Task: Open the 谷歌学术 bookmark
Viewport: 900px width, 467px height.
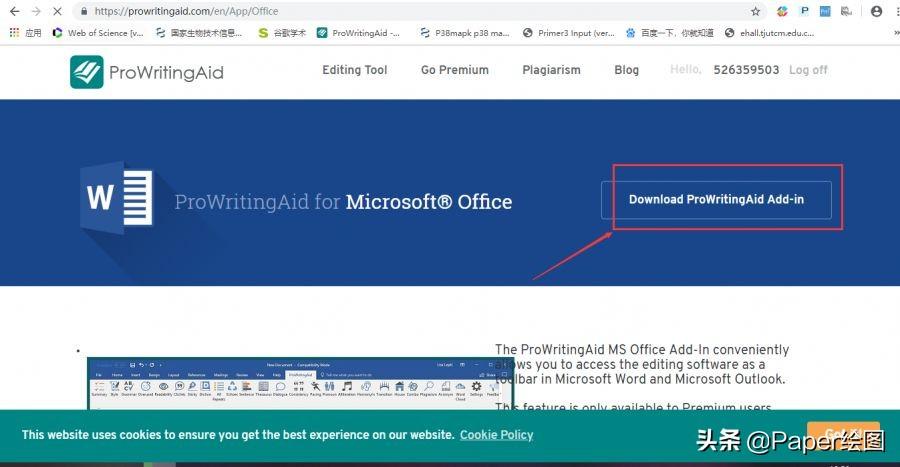Action: pyautogui.click(x=282, y=33)
